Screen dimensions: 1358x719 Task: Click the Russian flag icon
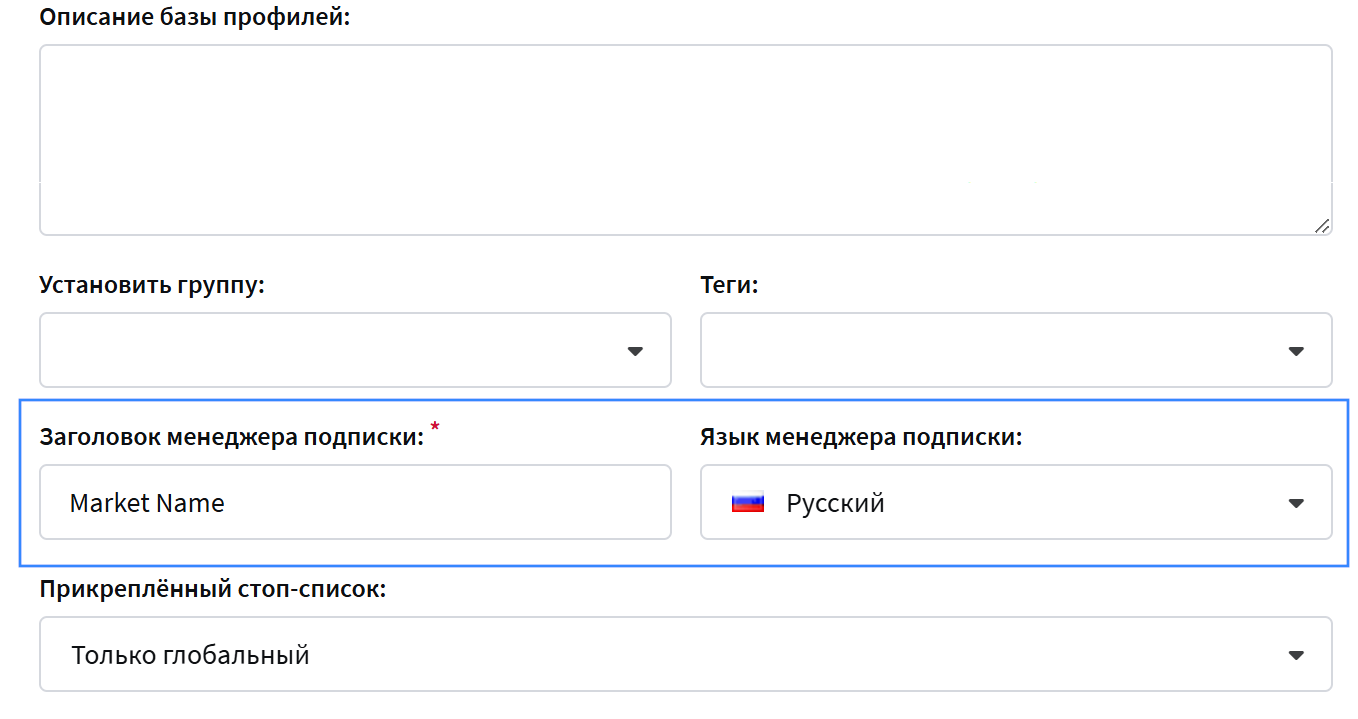click(x=747, y=503)
